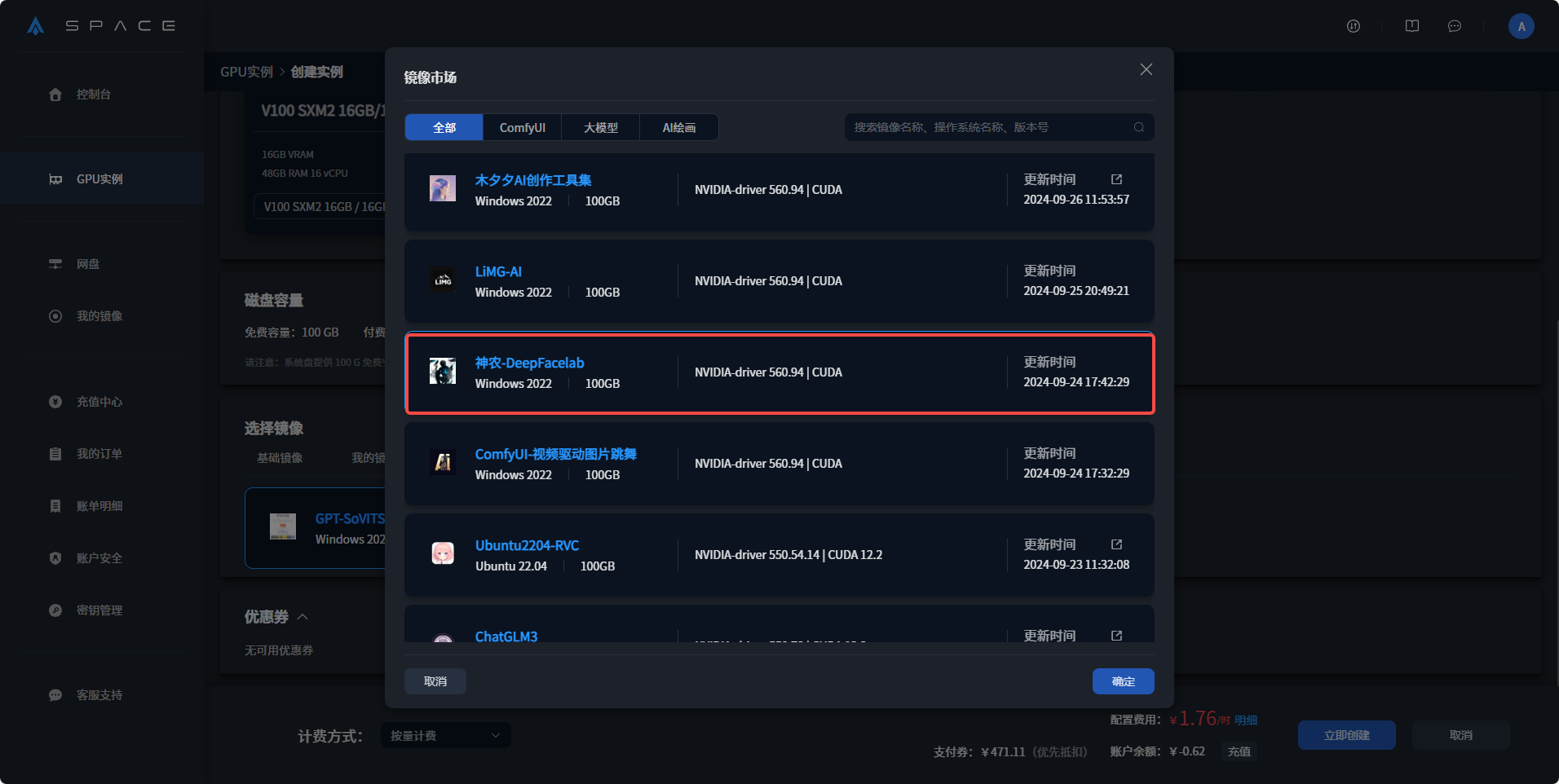
Task: Open the 按量计费 billing dropdown
Action: click(x=445, y=736)
